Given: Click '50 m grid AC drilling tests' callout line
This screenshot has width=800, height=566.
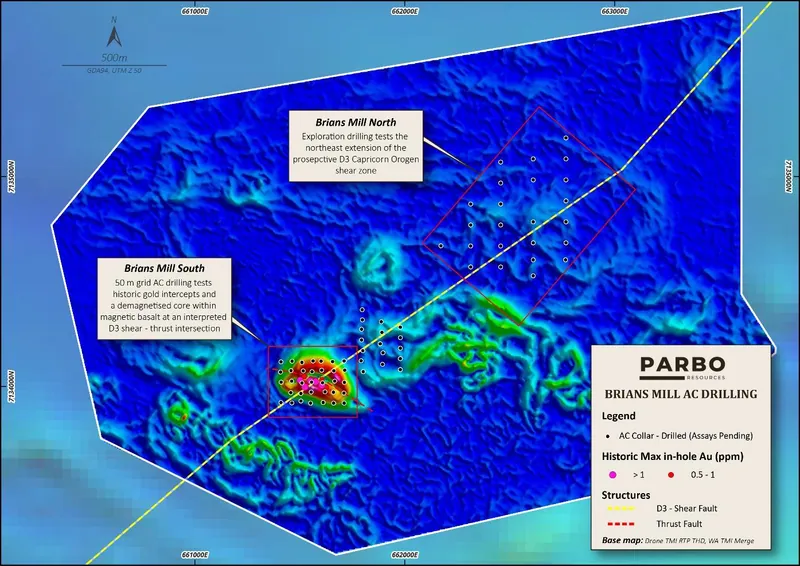Looking at the screenshot, I should pos(163,283).
